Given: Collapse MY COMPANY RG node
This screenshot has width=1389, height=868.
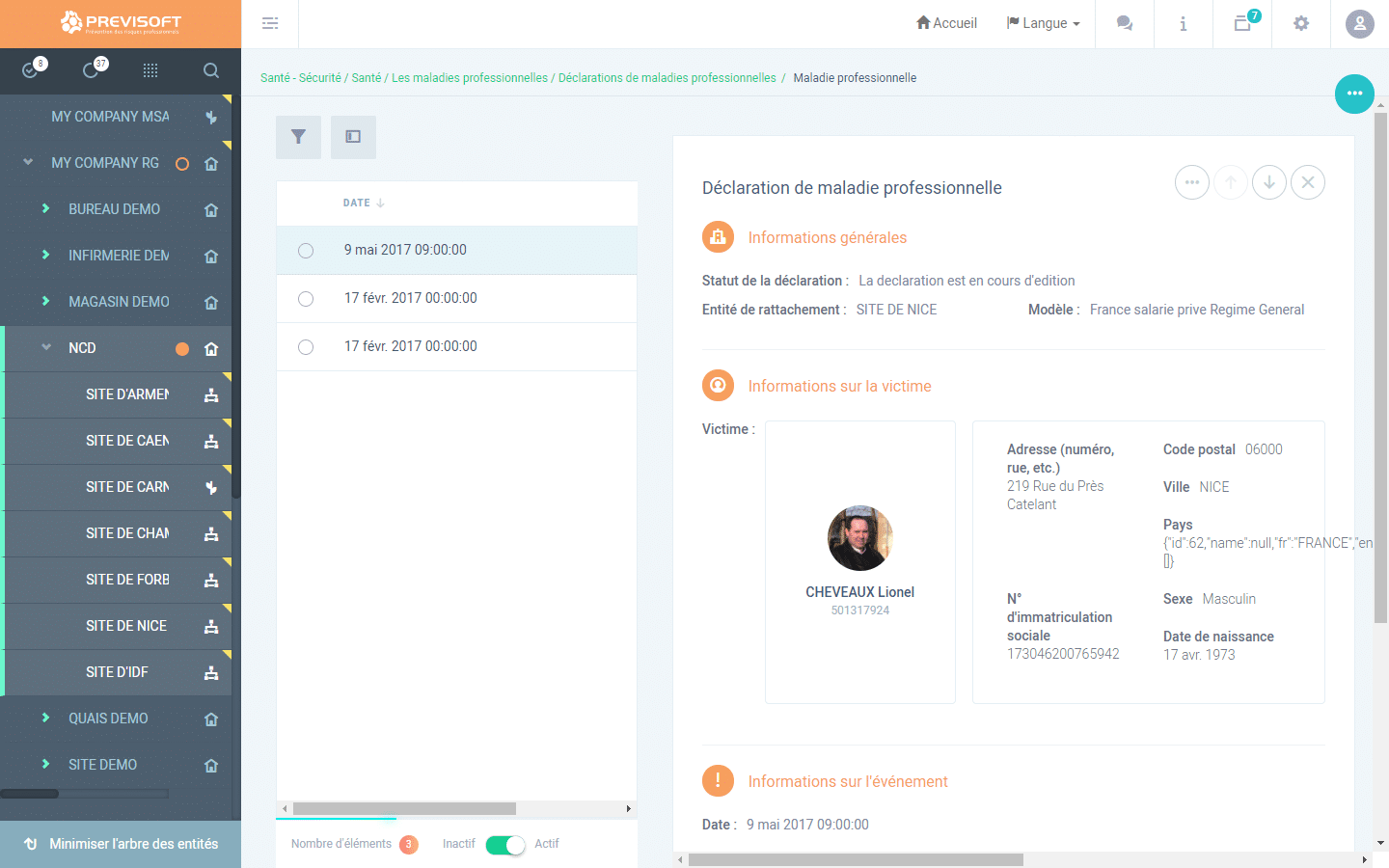Looking at the screenshot, I should (28, 162).
